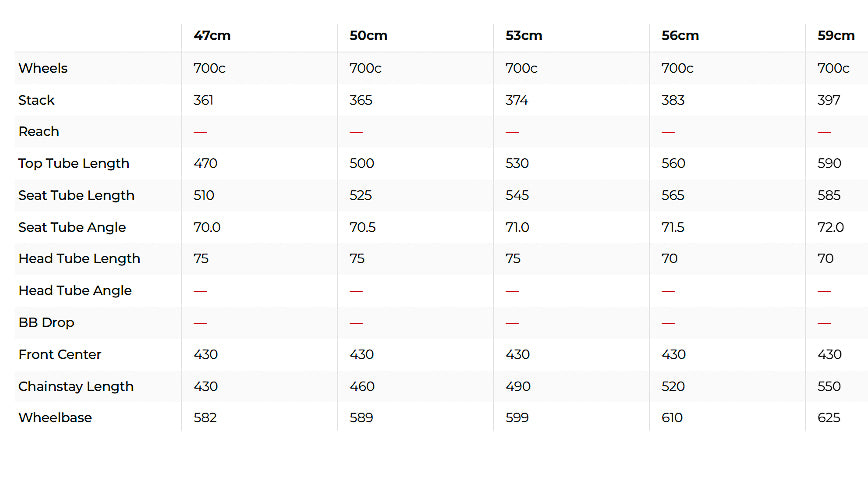The image size is (868, 488).
Task: Select the Head Tube Angle row label
Action: coord(75,291)
